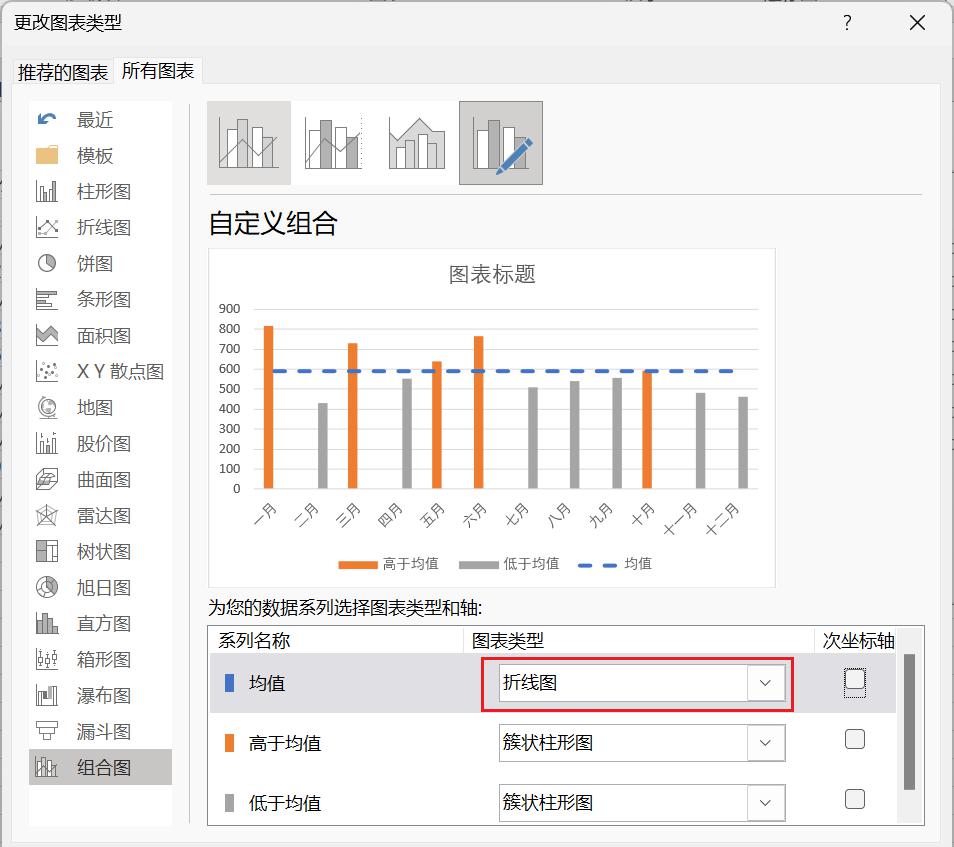Choose the 股价图 stock chart category
Viewport: 954px width, 847px height.
[100, 443]
